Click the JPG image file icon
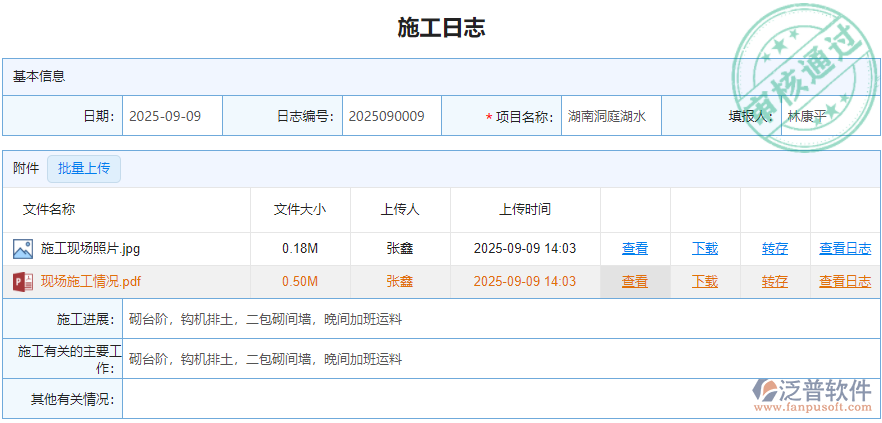The height and width of the screenshot is (423, 882). click(x=23, y=249)
